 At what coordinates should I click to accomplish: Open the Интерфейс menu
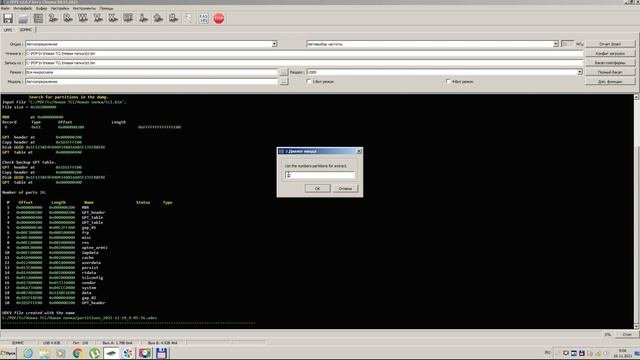coord(22,8)
